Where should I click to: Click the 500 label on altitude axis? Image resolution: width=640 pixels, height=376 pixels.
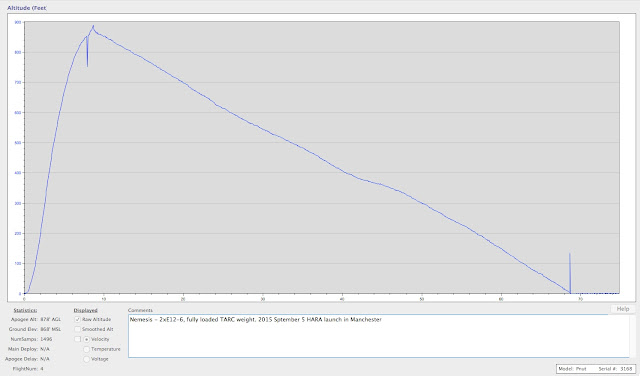(x=18, y=143)
